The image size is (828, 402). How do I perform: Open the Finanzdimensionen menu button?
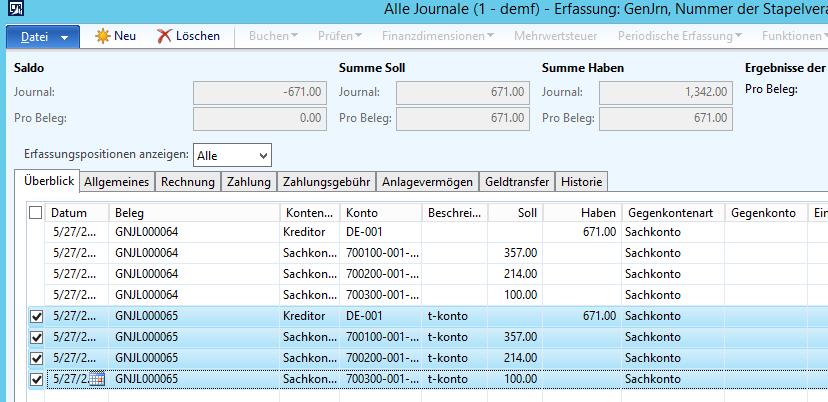439,36
